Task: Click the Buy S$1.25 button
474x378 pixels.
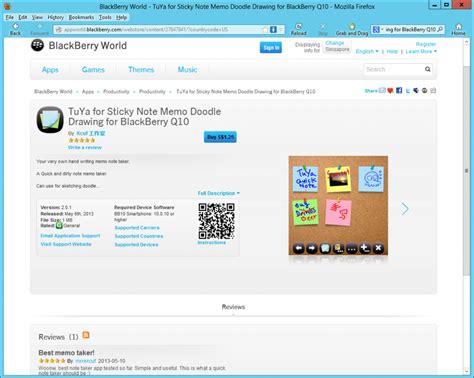Action: (220, 137)
